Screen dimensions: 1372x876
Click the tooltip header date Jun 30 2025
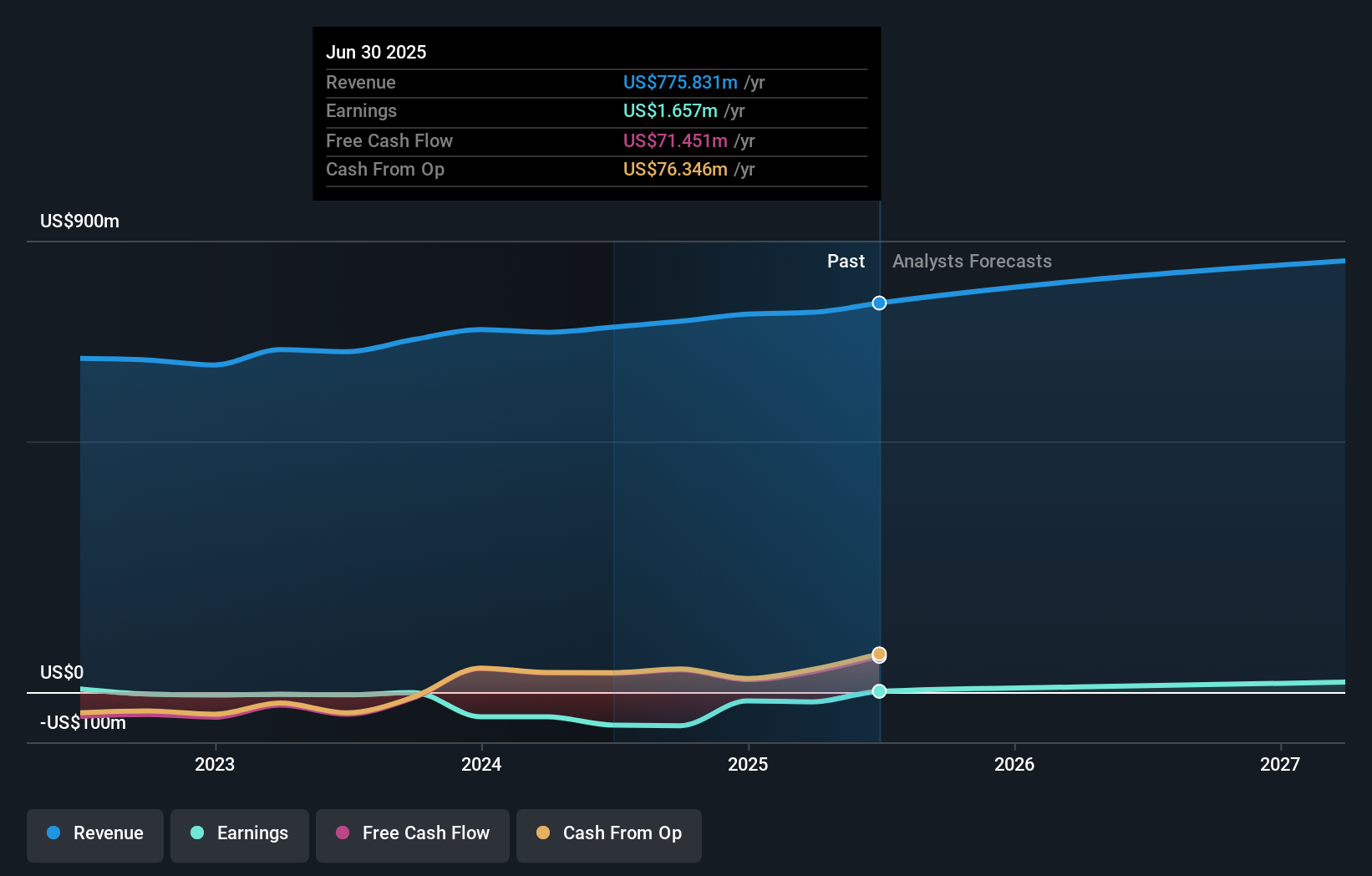[377, 52]
